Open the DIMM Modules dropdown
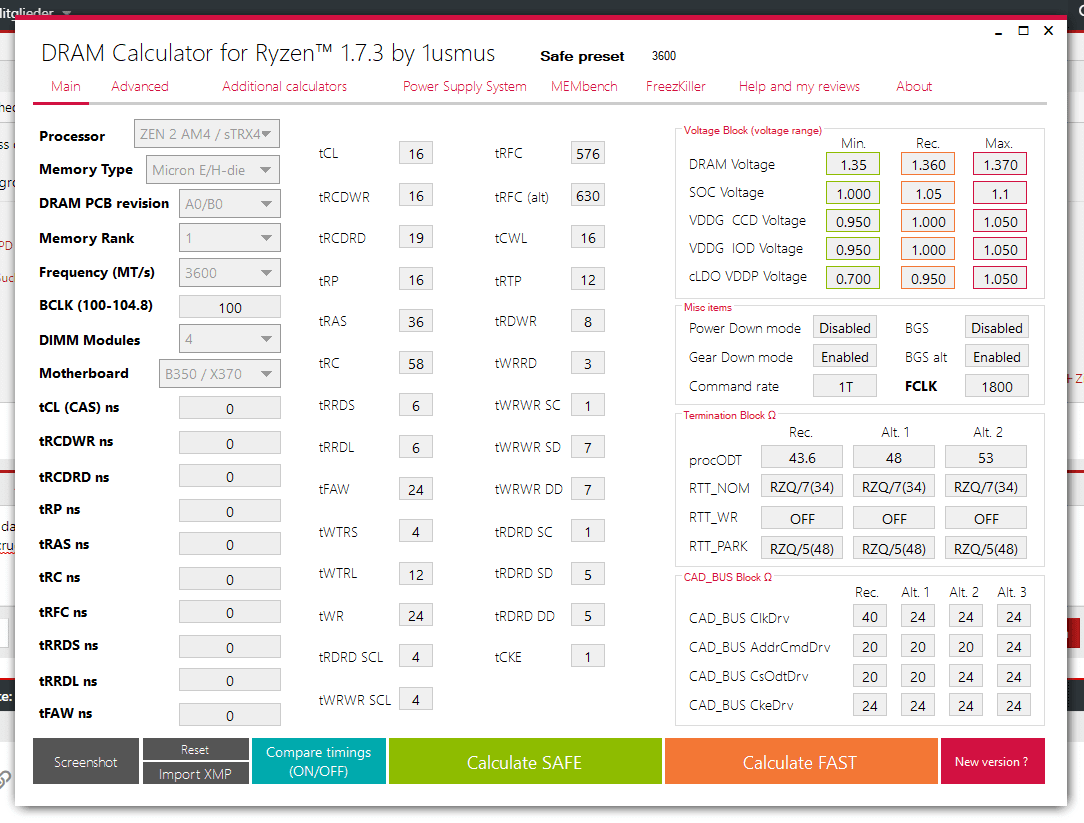1084x823 pixels. tap(230, 339)
